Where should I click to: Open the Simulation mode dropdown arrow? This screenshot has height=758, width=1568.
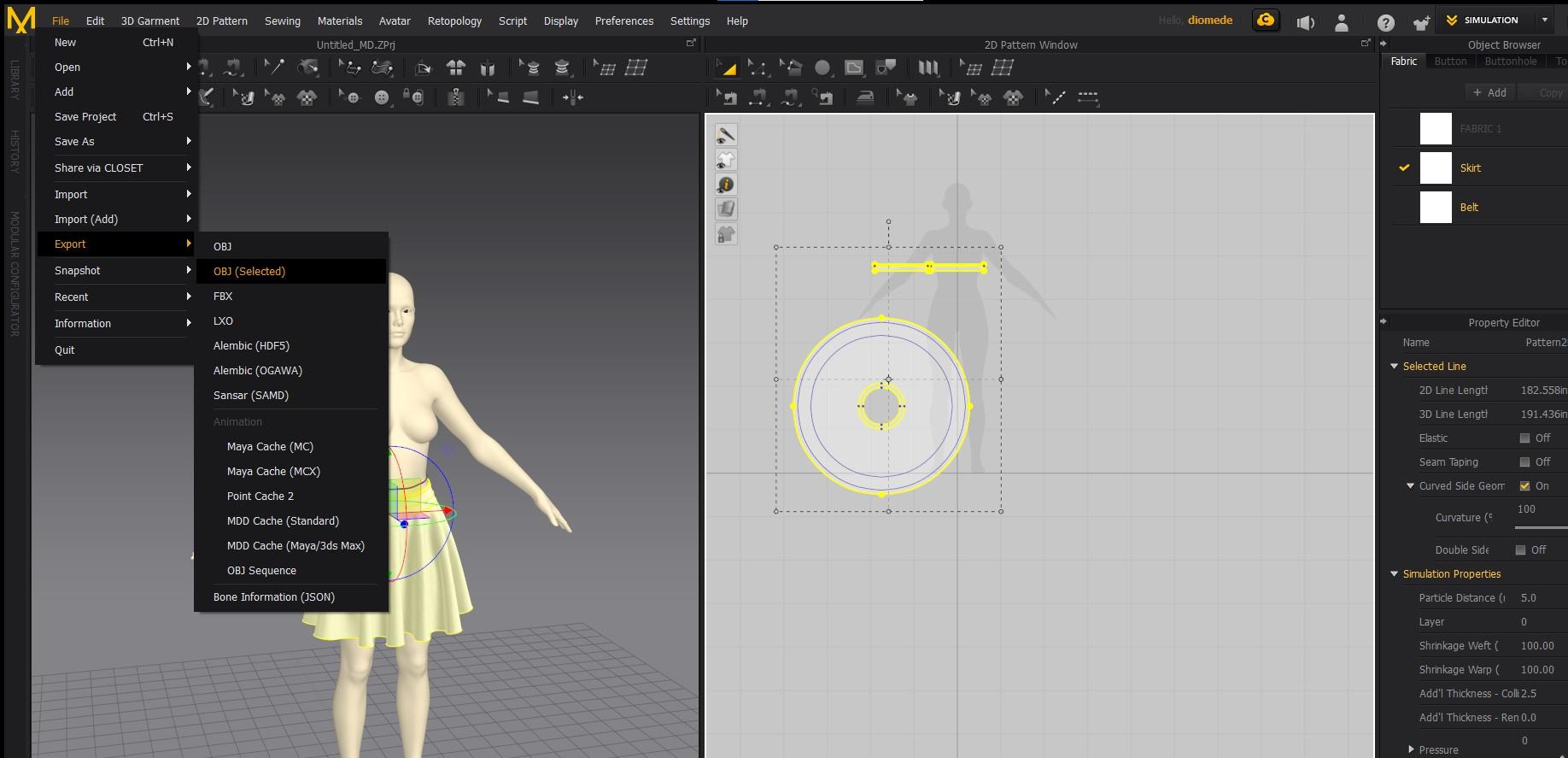1544,21
